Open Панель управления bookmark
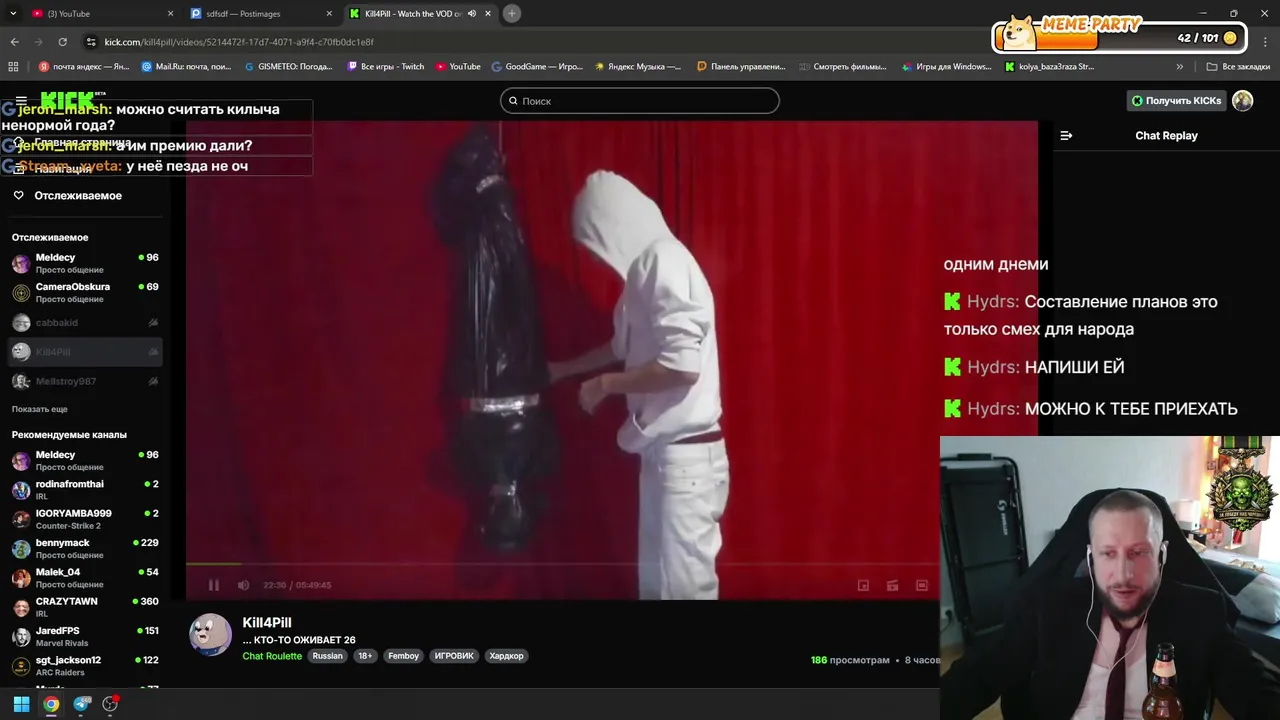Viewport: 1280px width, 720px height. [741, 67]
